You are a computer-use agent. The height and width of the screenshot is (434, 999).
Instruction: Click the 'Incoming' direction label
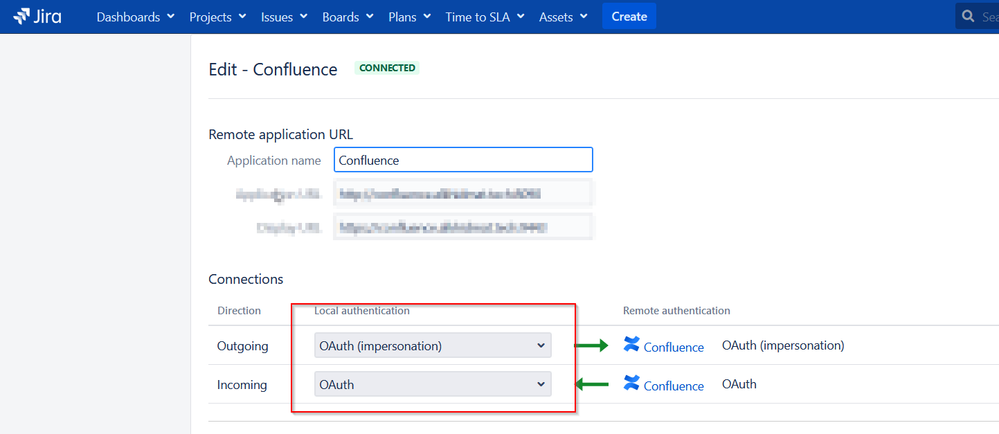pos(242,385)
